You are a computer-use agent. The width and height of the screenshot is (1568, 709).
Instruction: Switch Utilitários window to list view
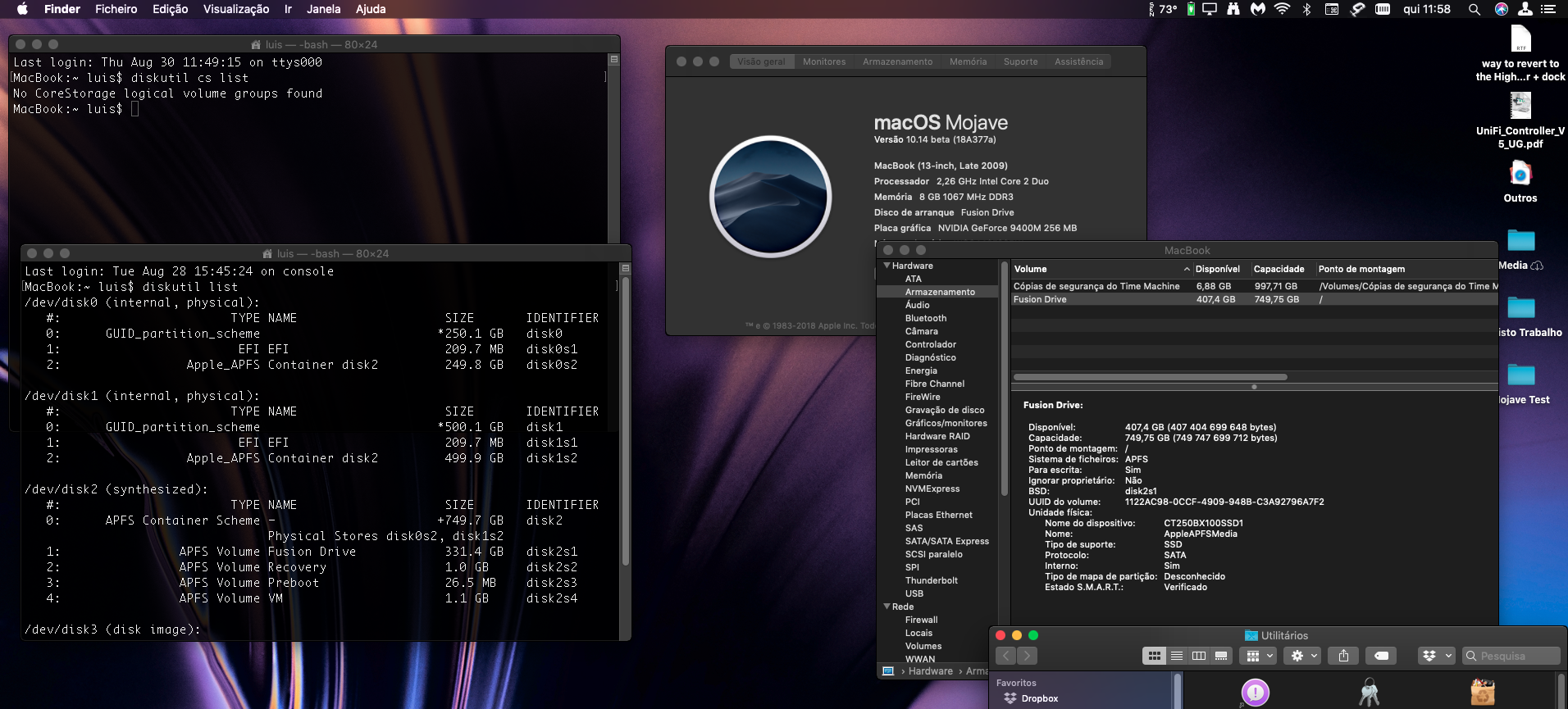coord(1177,656)
